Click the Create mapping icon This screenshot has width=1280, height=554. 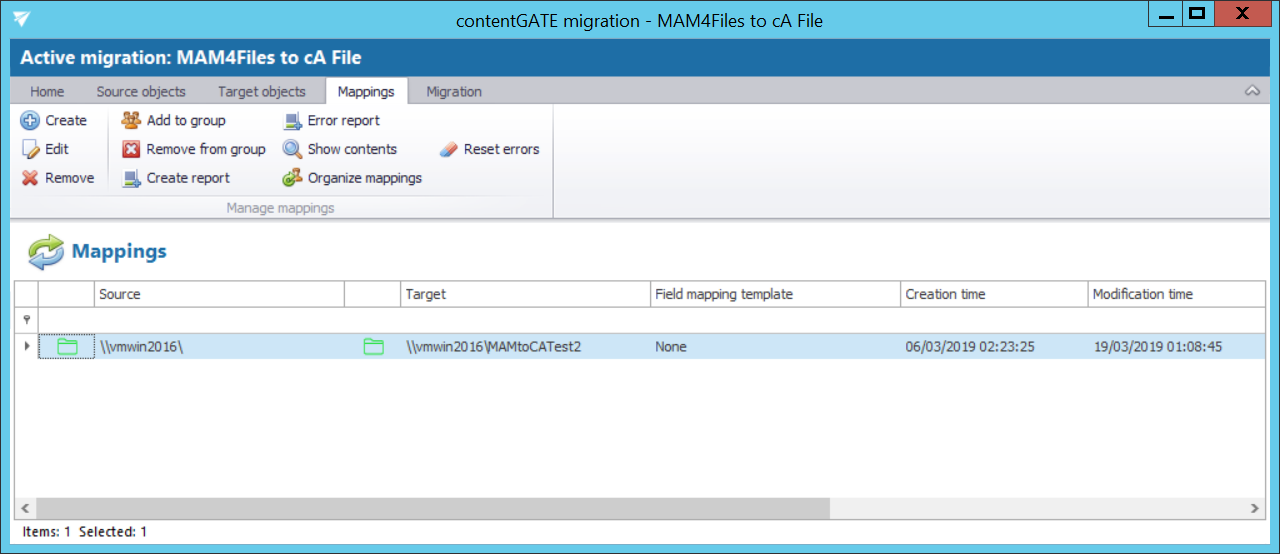coord(30,121)
